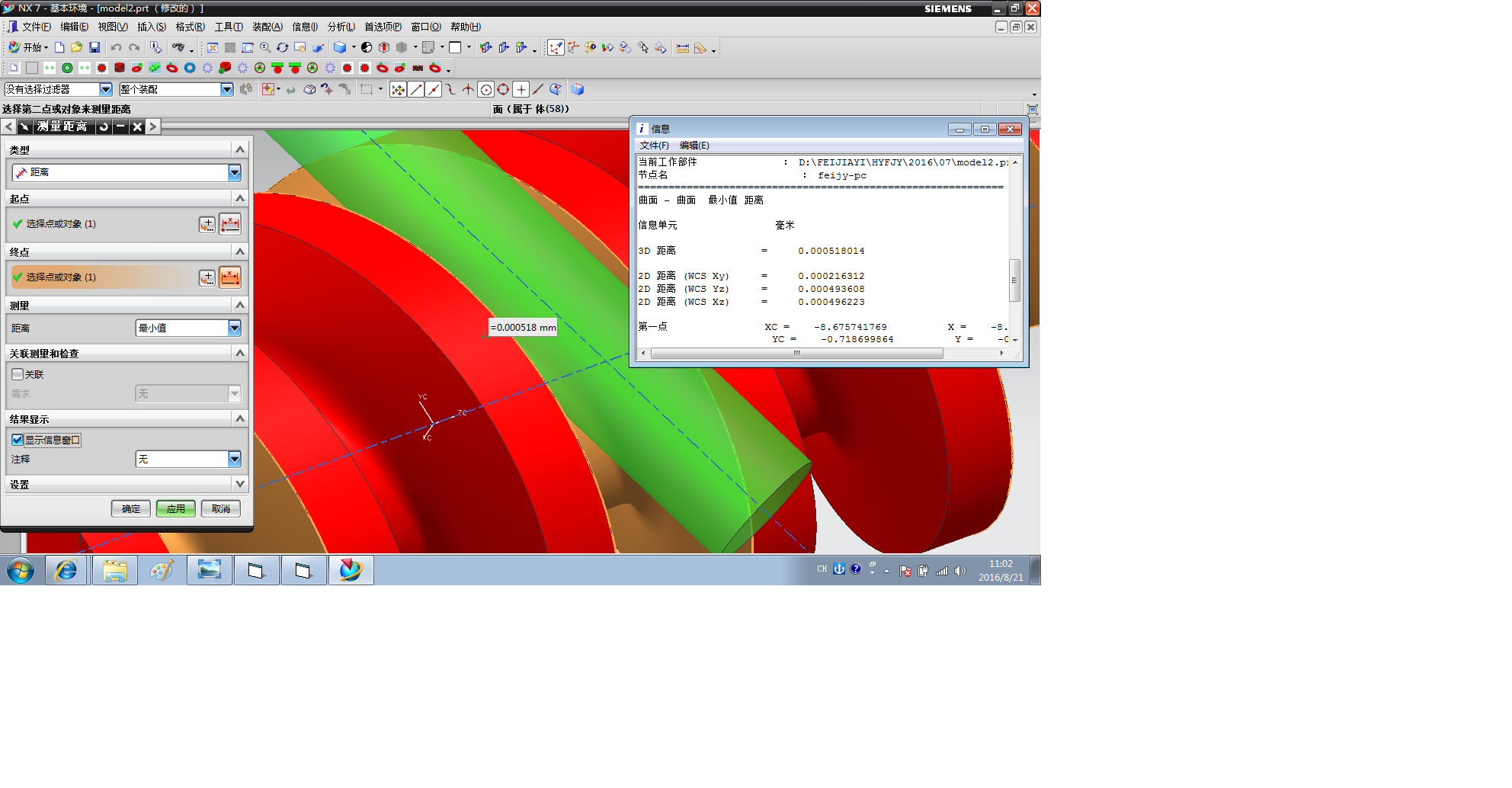This screenshot has height=788, width=1512.
Task: Click the reset dialog arrow in title
Action: 104,127
